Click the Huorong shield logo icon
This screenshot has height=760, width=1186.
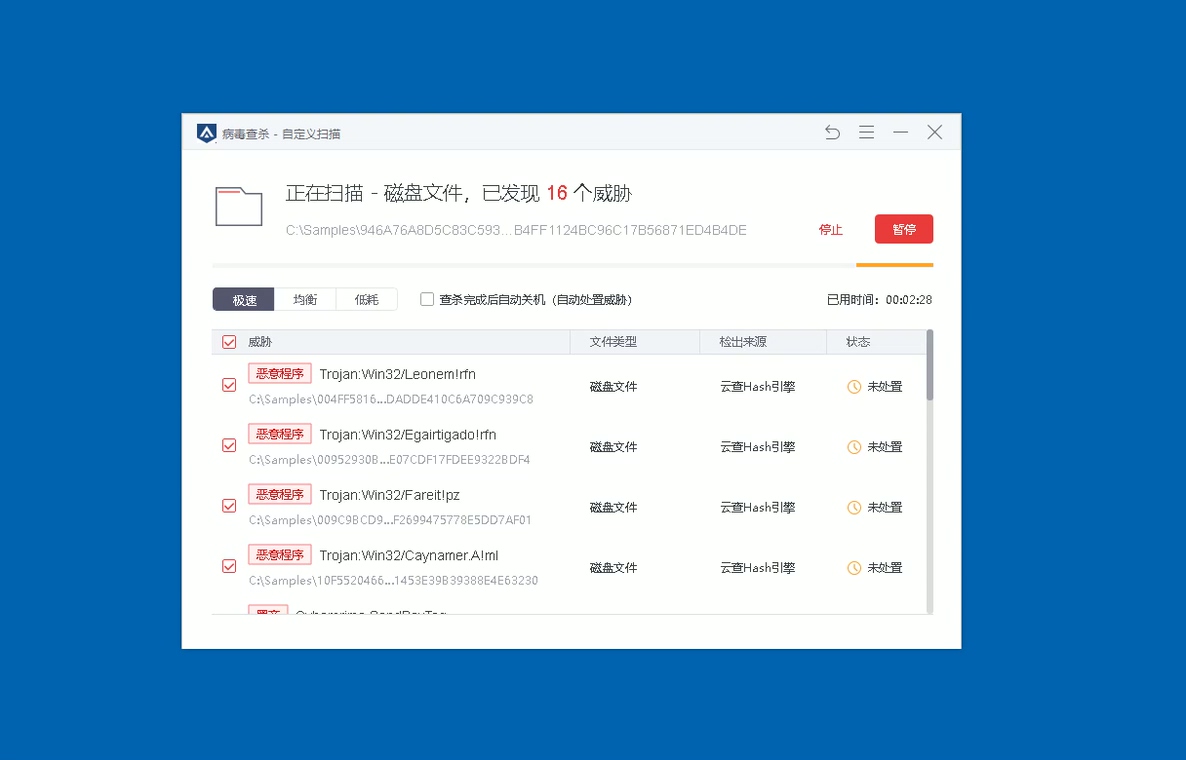(206, 133)
